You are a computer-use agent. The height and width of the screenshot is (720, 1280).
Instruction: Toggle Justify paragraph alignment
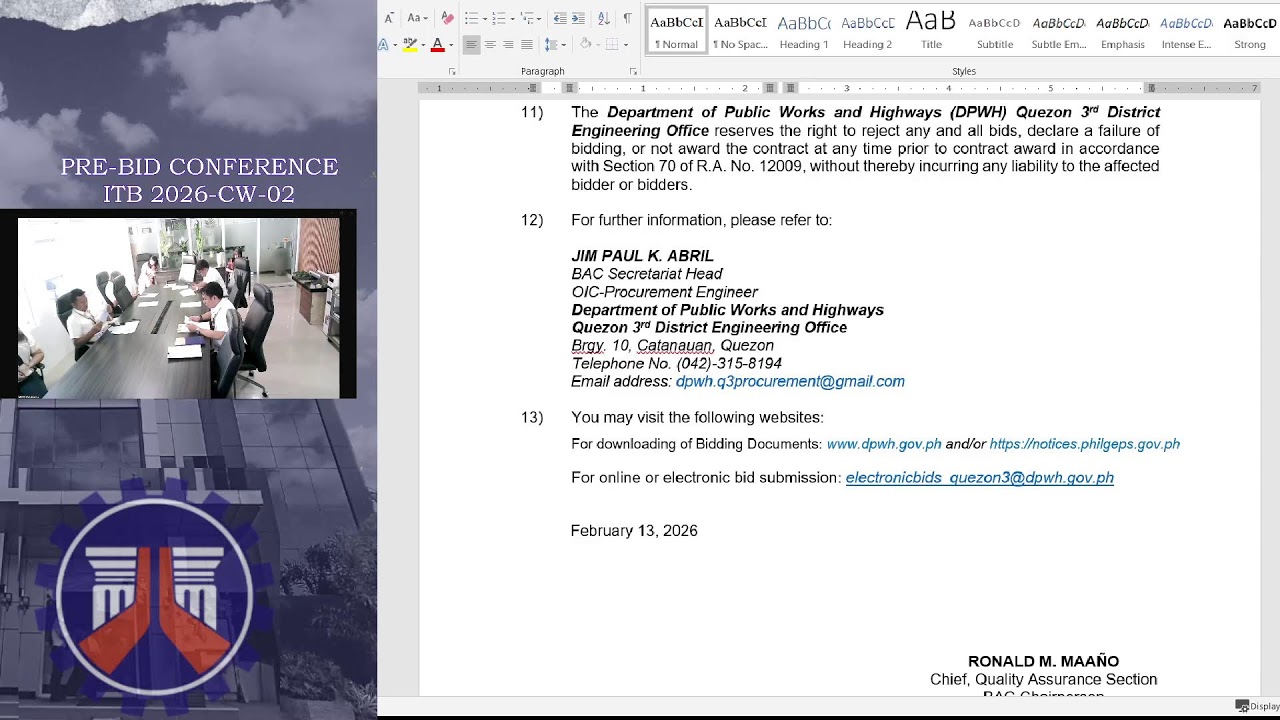point(527,44)
